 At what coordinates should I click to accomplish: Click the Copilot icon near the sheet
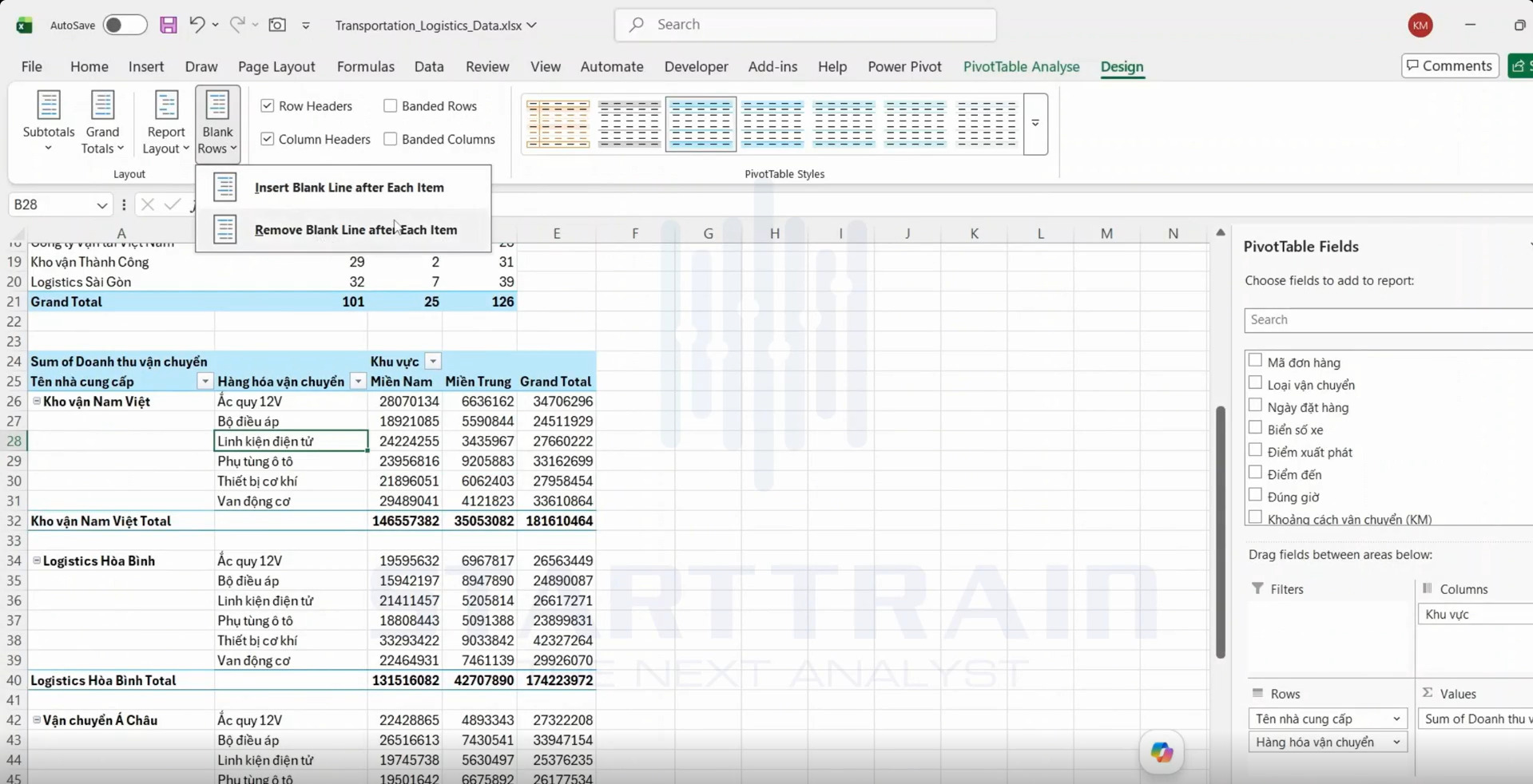pos(1162,751)
